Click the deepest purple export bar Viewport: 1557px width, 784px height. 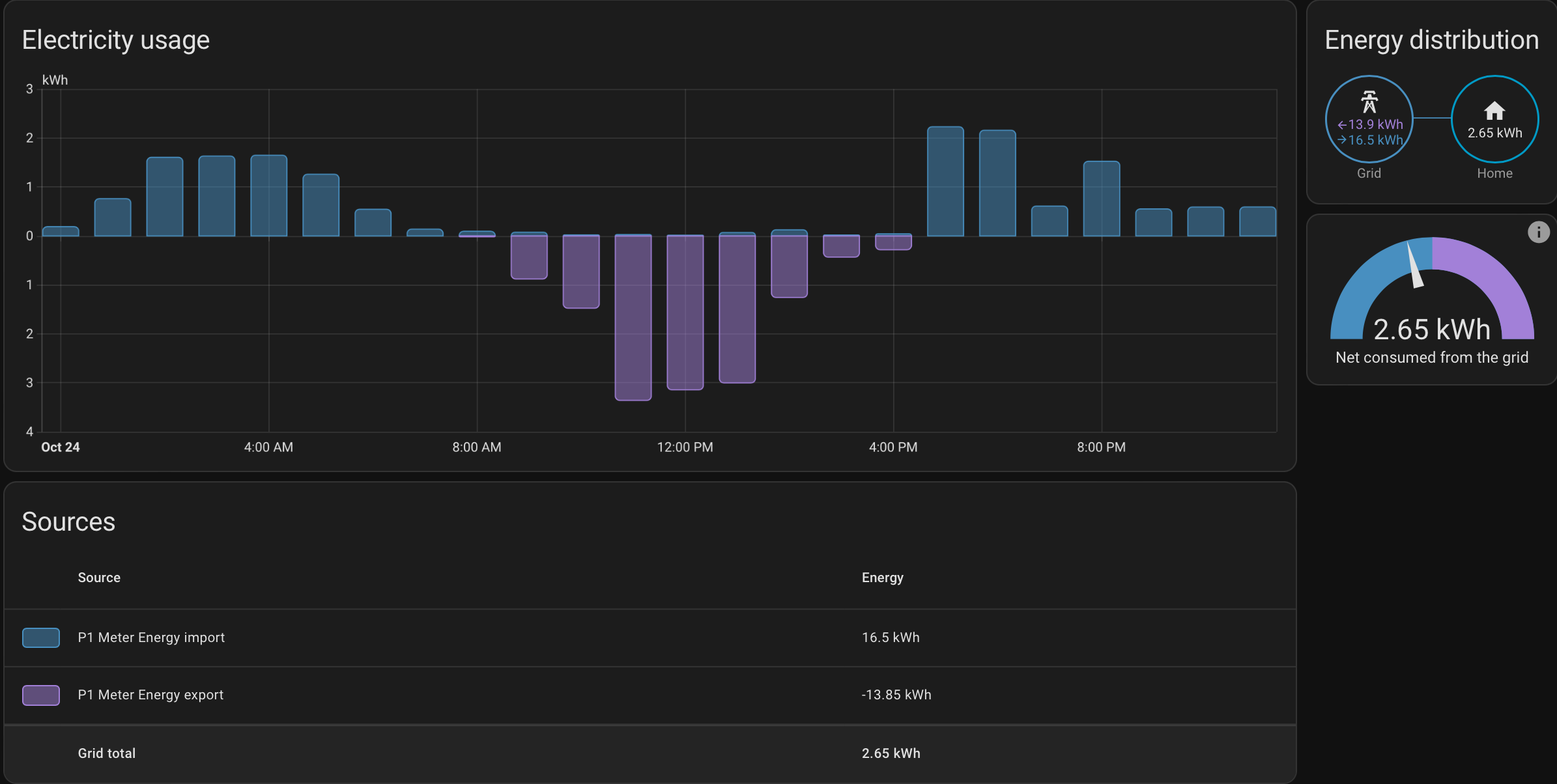tap(633, 318)
